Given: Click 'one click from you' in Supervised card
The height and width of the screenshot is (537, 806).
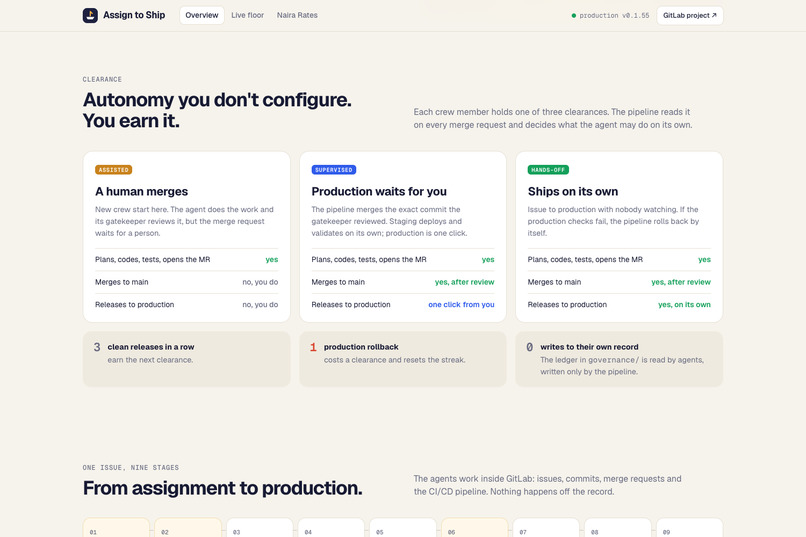Looking at the screenshot, I should tap(461, 304).
